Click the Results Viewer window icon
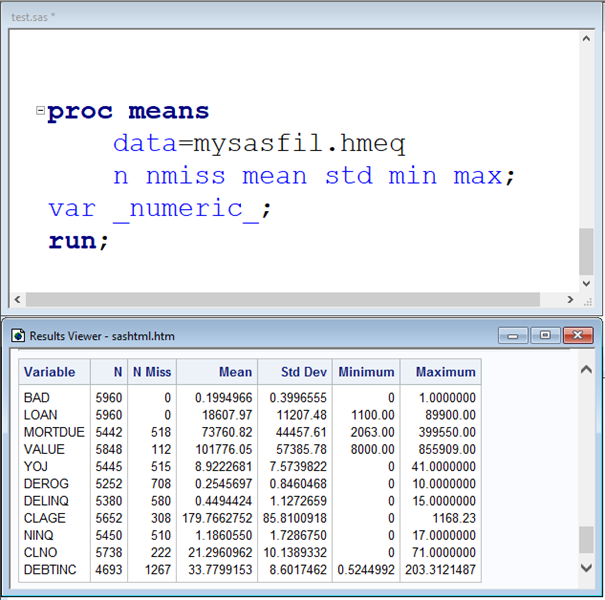 [17, 336]
